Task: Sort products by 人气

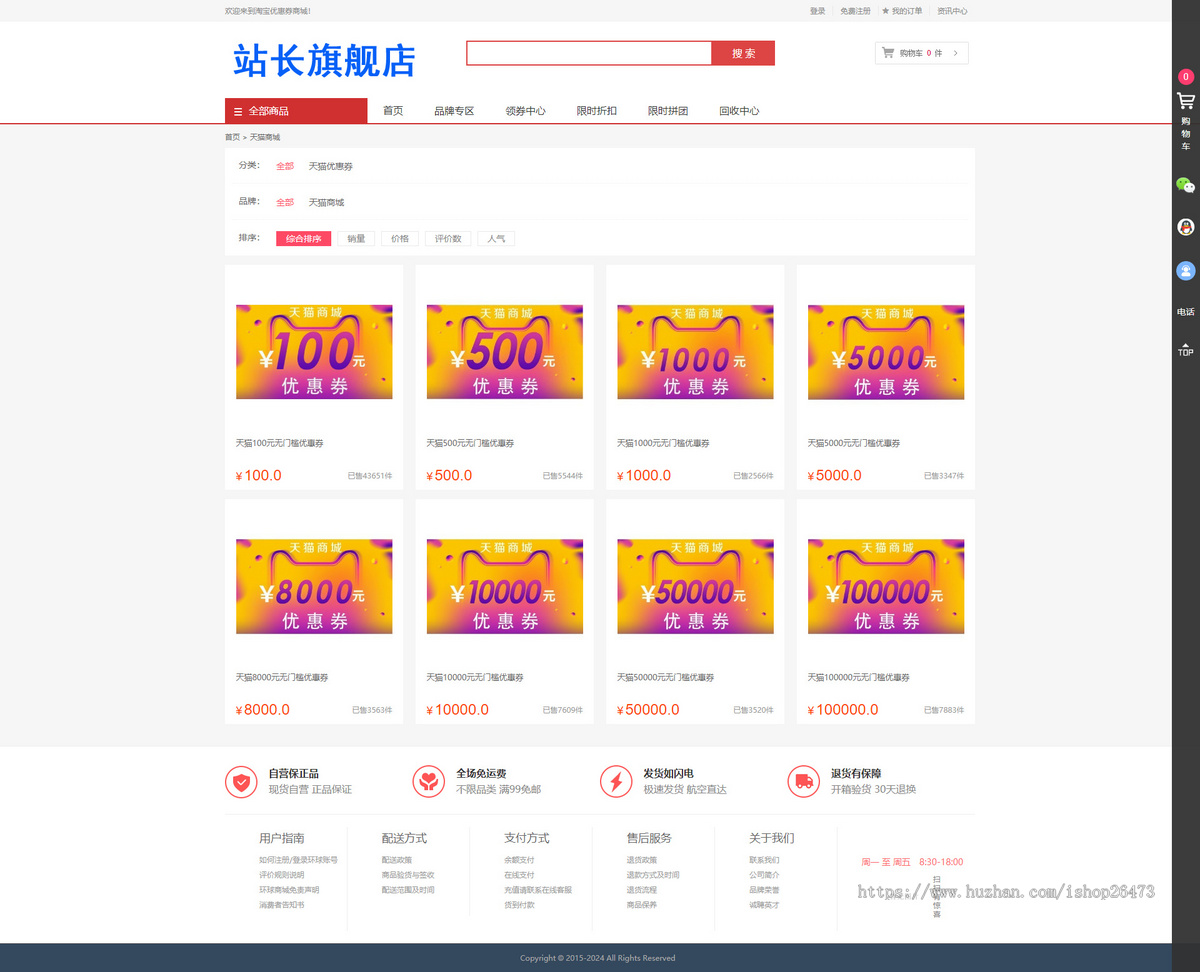Action: (x=496, y=239)
